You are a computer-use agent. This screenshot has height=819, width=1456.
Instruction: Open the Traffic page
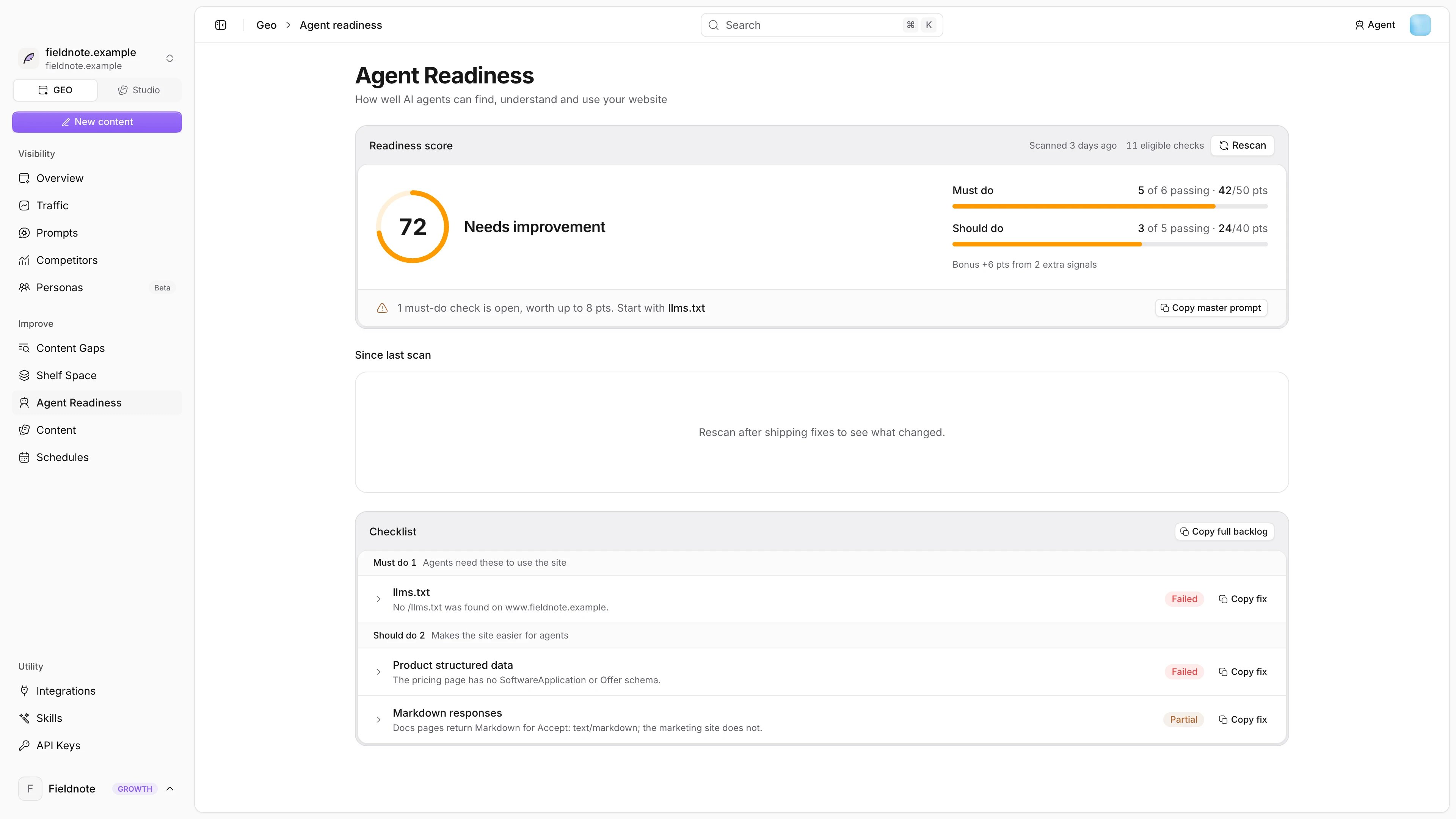click(x=97, y=205)
